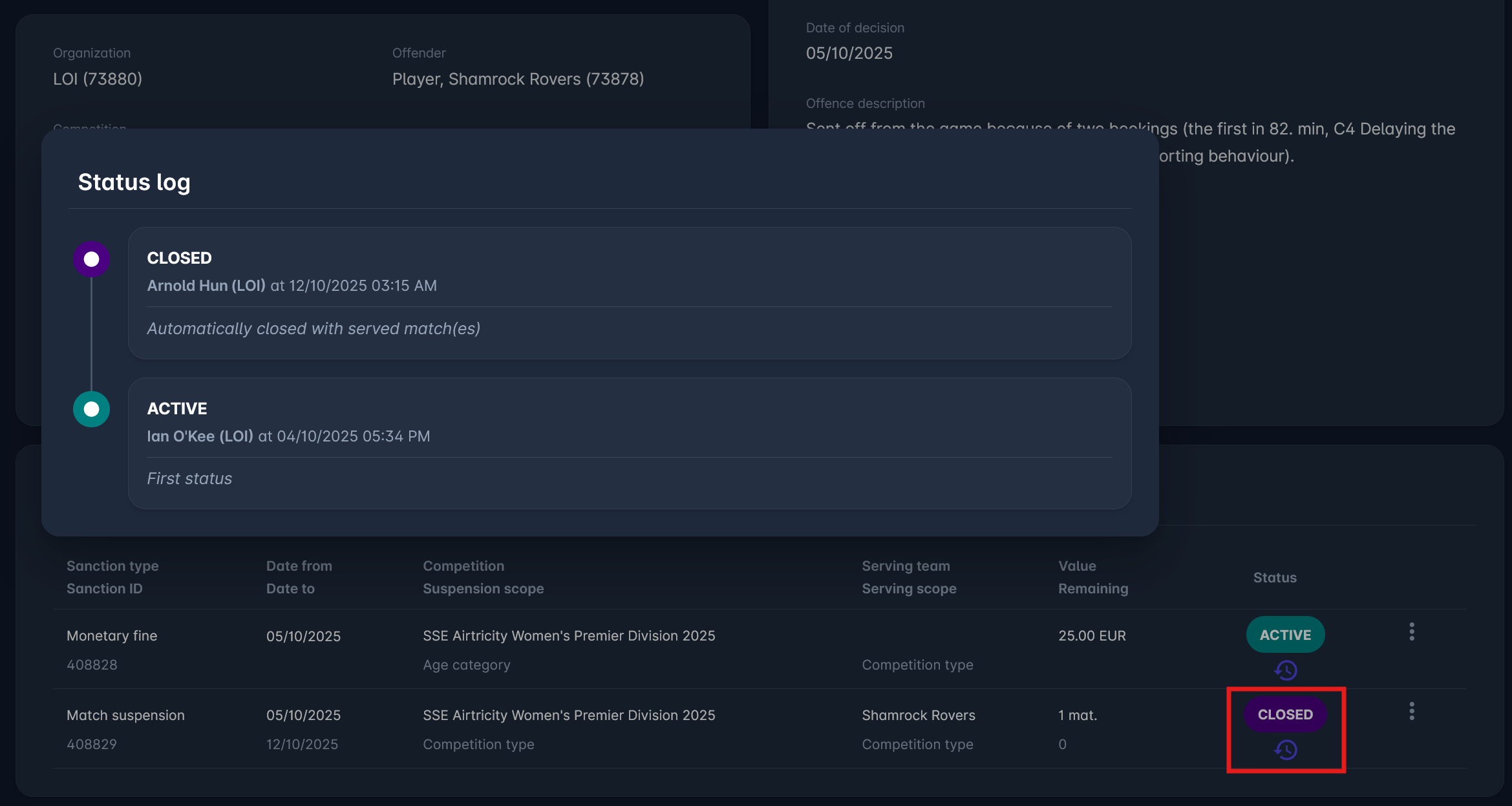Click Shamrock Rovers serving team
Viewport: 1512px width, 806px height.
click(918, 715)
